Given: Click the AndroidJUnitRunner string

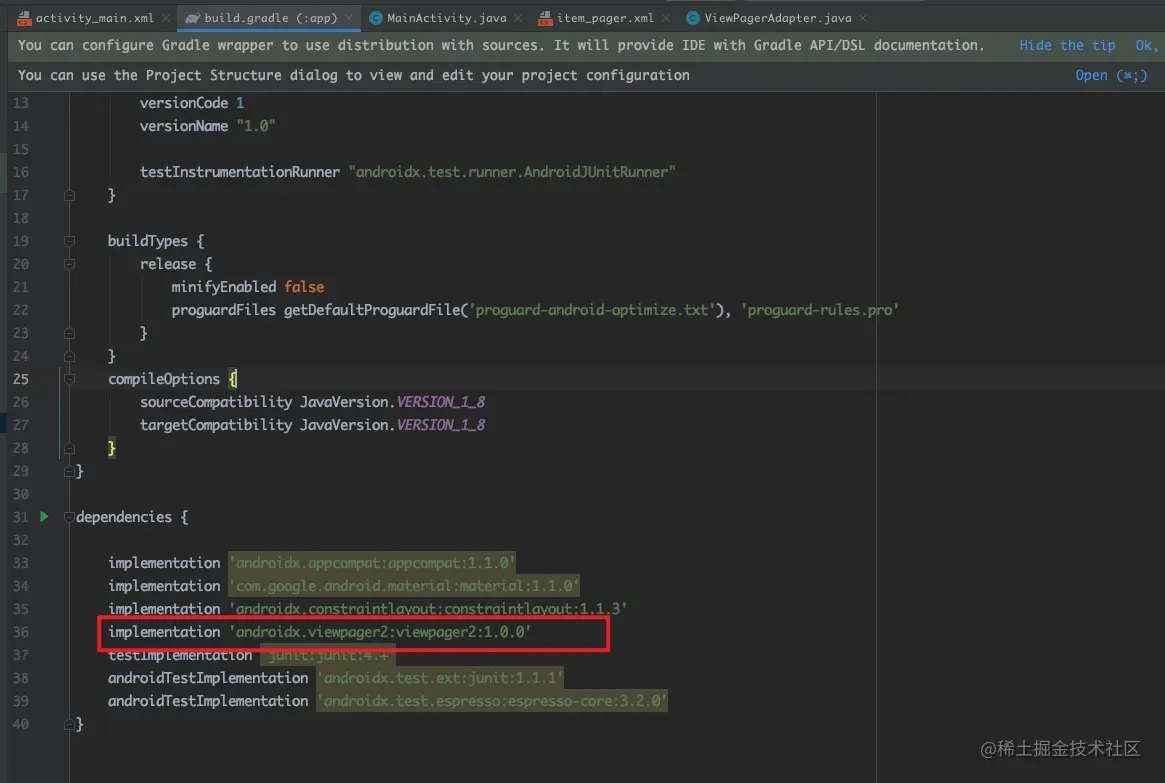Looking at the screenshot, I should point(512,172).
